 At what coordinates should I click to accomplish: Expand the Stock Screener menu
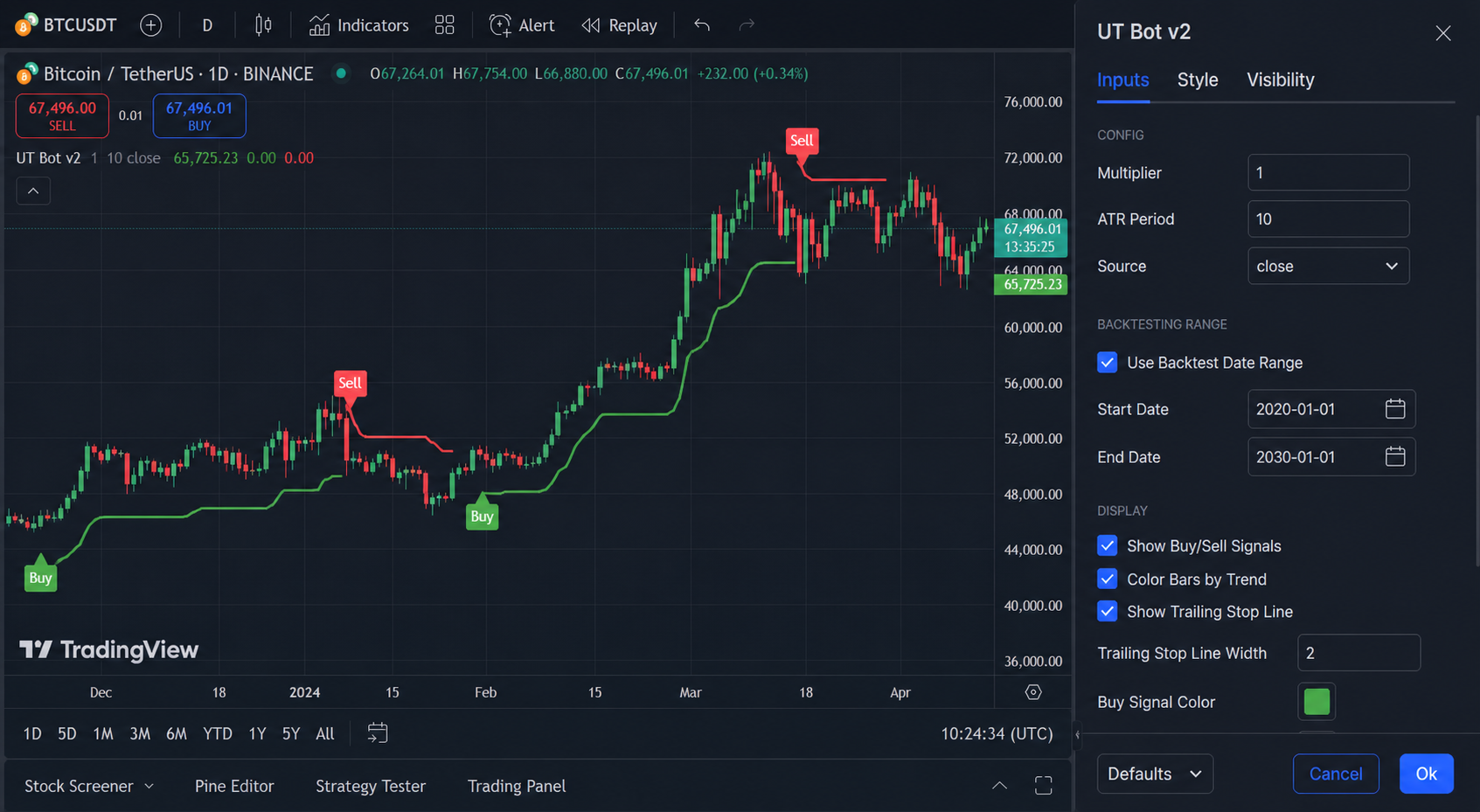[x=89, y=786]
